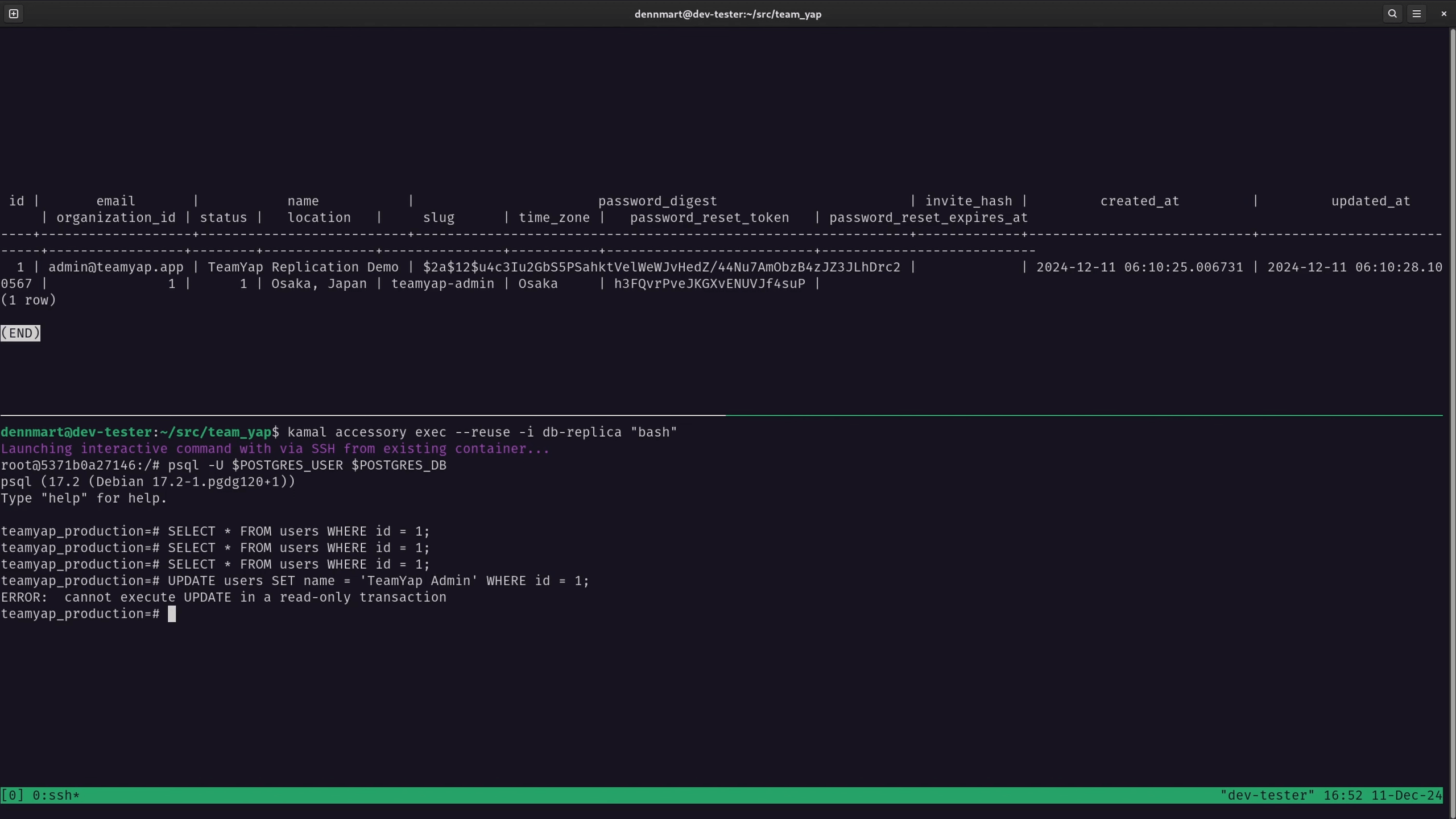This screenshot has height=819, width=1456.
Task: Click the kamal accessory exec command
Action: [x=482, y=432]
